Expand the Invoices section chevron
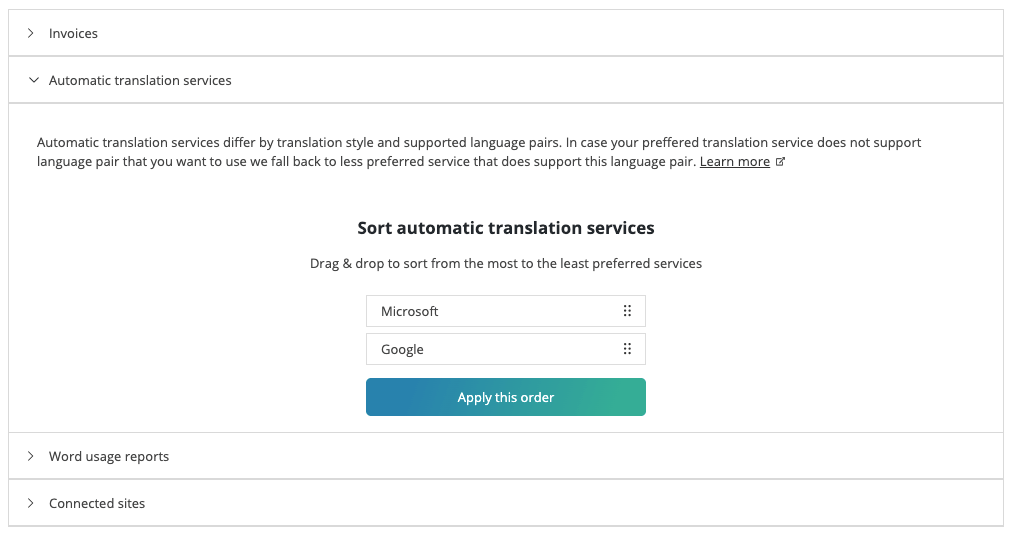Viewport: 1012px width, 538px height. pyautogui.click(x=30, y=33)
